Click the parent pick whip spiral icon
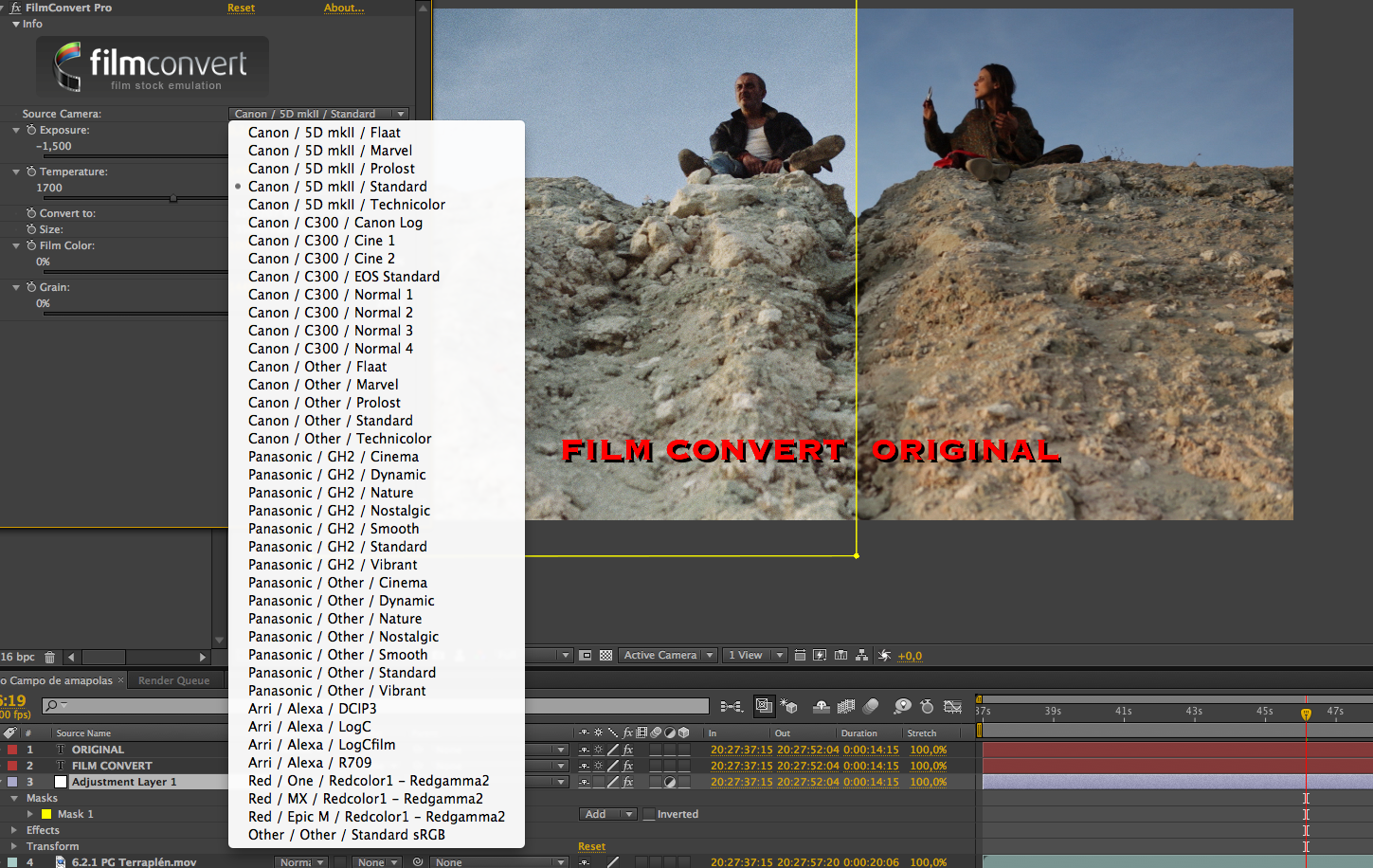This screenshot has height=868, width=1373. [x=418, y=862]
